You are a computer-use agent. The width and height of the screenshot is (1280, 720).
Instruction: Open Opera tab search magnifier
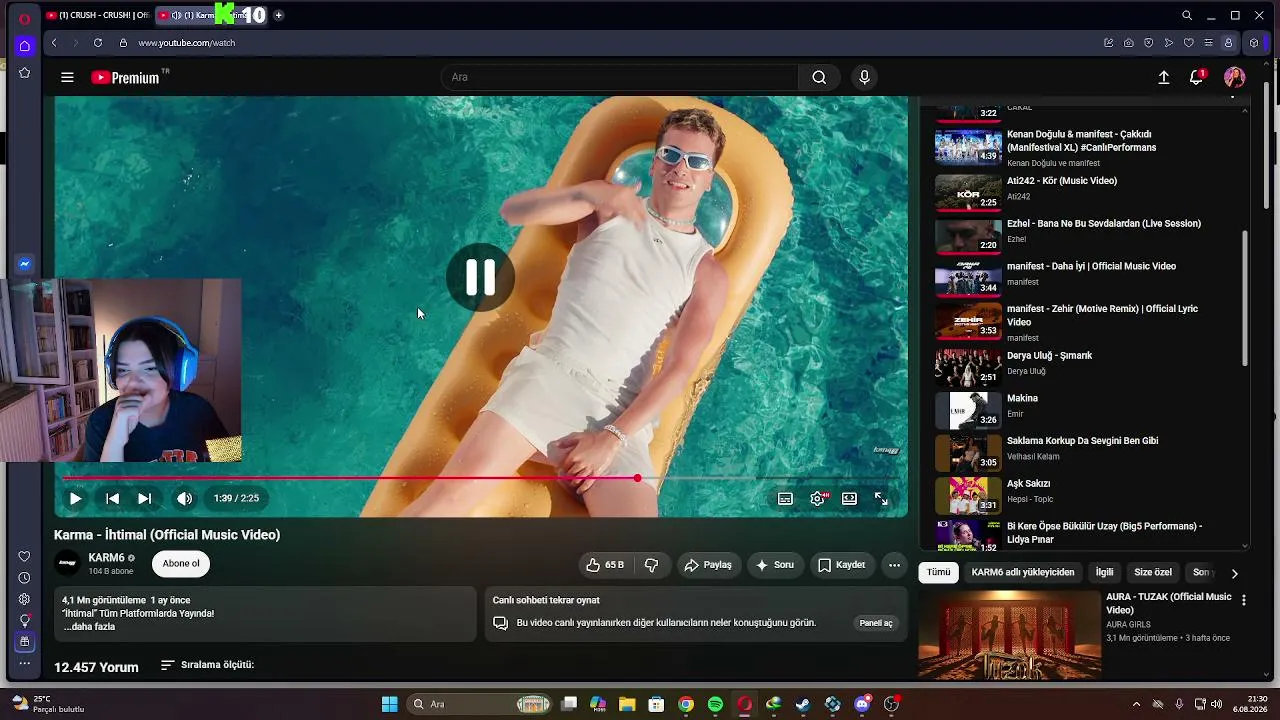(x=1187, y=15)
